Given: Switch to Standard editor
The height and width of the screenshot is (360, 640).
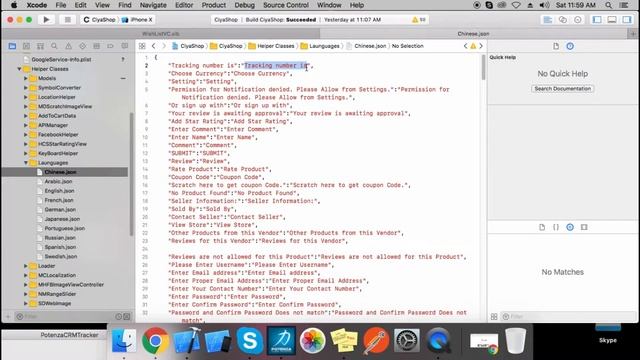Looking at the screenshot, I should point(548,20).
